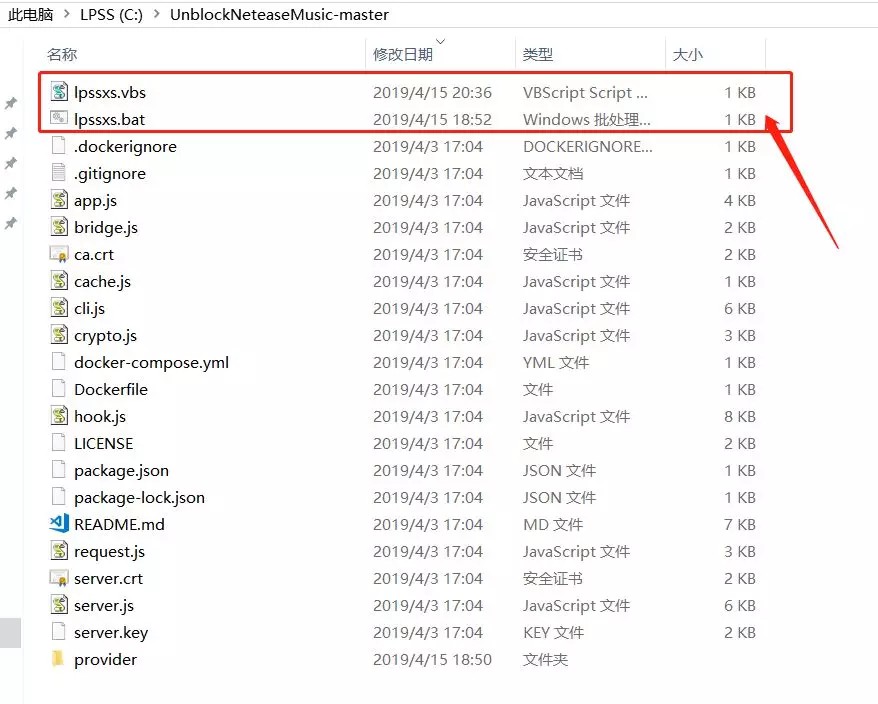
Task: Click the package-lock.json file icon
Action: click(58, 496)
